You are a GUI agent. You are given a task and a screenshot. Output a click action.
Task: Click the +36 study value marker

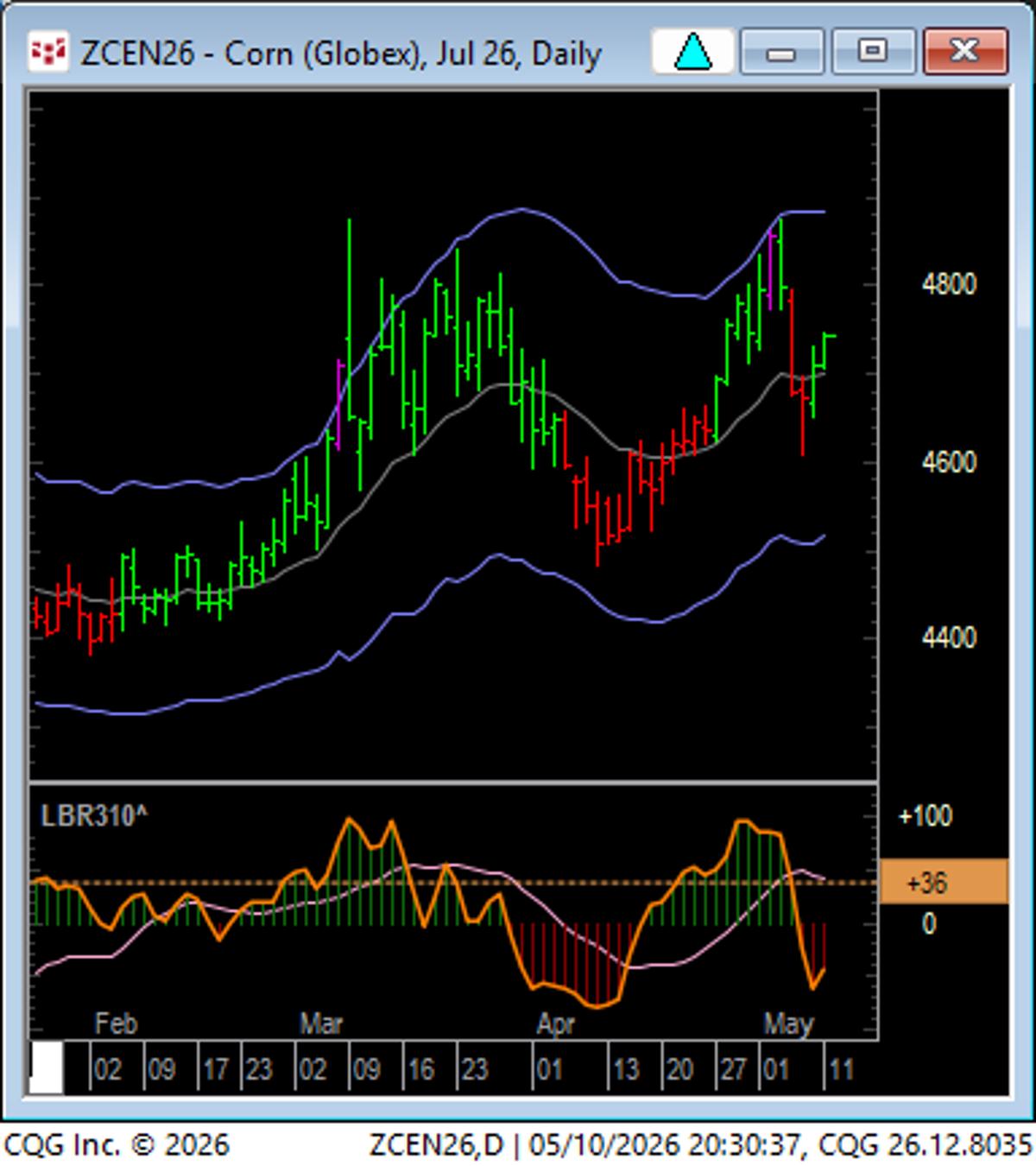(943, 882)
